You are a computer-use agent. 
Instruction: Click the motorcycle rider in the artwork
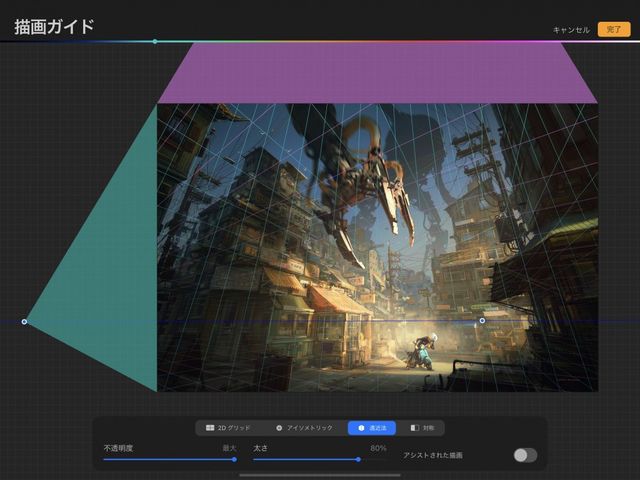pyautogui.click(x=420, y=350)
